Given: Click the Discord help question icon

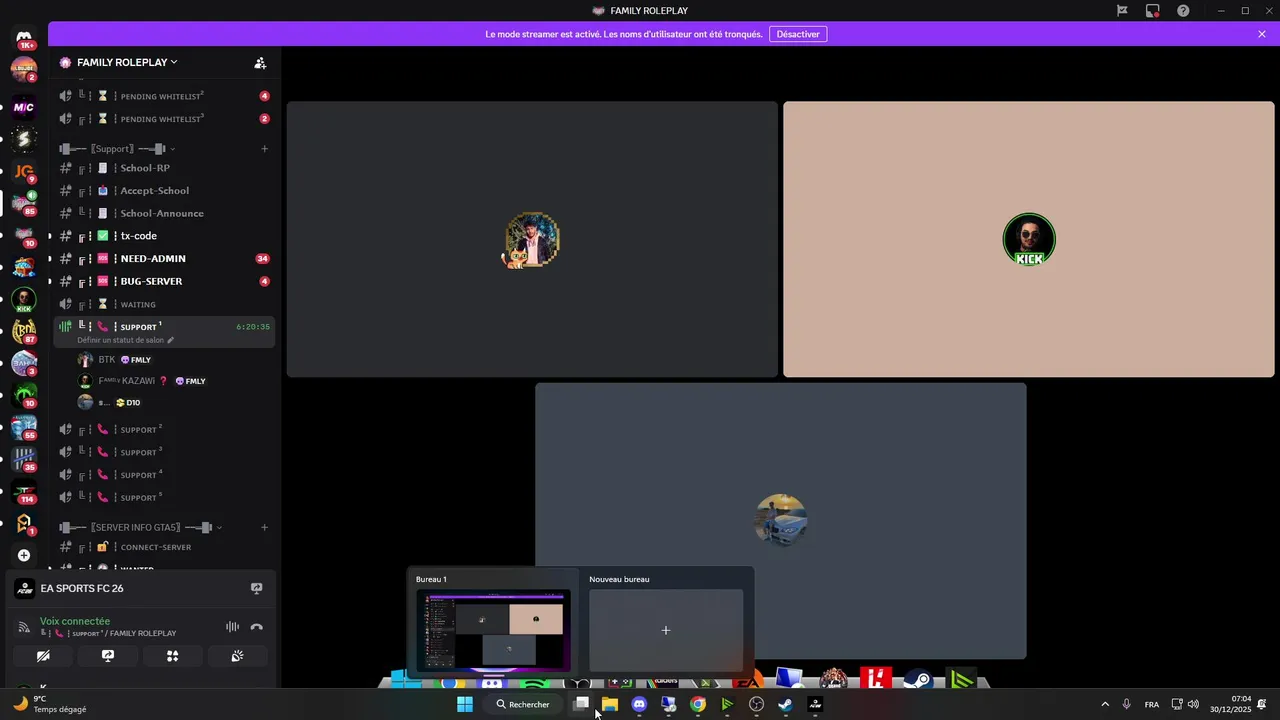Looking at the screenshot, I should (x=1183, y=11).
